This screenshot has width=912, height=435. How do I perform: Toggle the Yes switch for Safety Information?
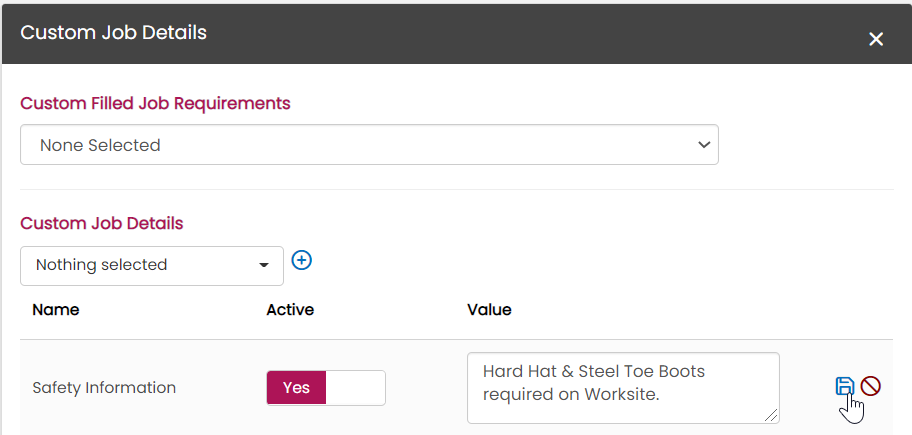click(x=326, y=388)
